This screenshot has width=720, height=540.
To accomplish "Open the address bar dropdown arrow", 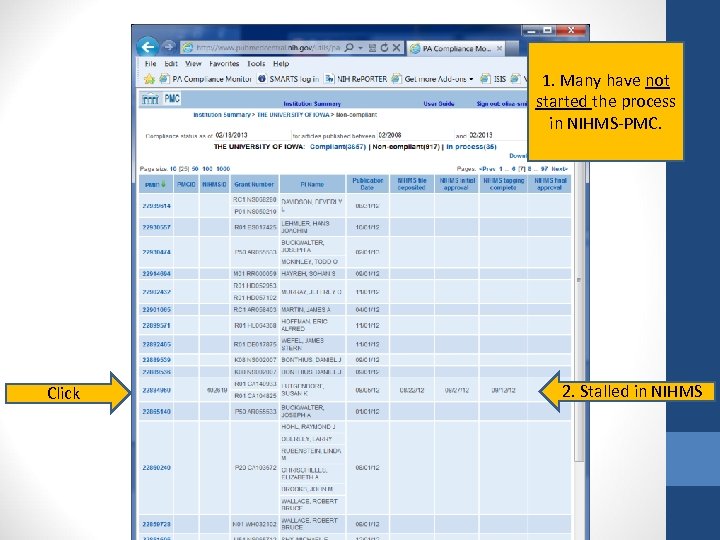I will (360, 48).
